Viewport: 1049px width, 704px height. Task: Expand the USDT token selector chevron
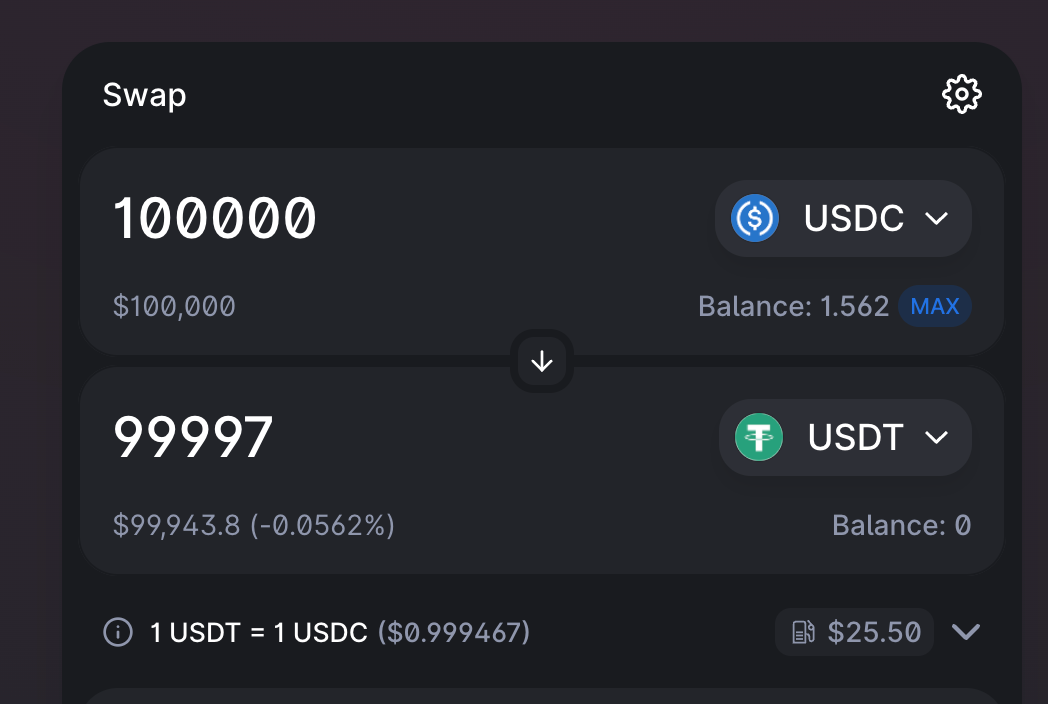pos(937,438)
